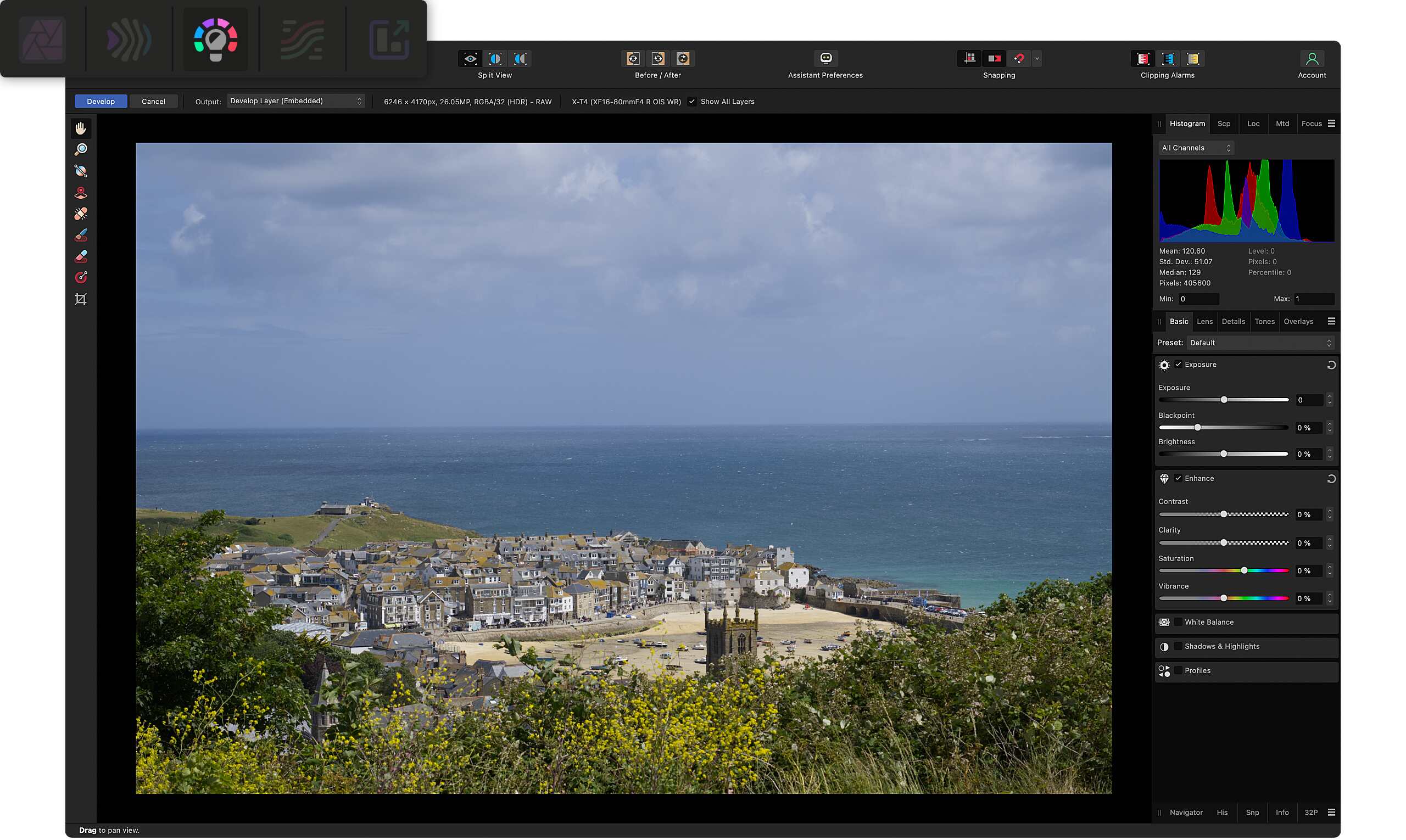Switch to the Lens tab
1406x840 pixels.
pyautogui.click(x=1204, y=322)
